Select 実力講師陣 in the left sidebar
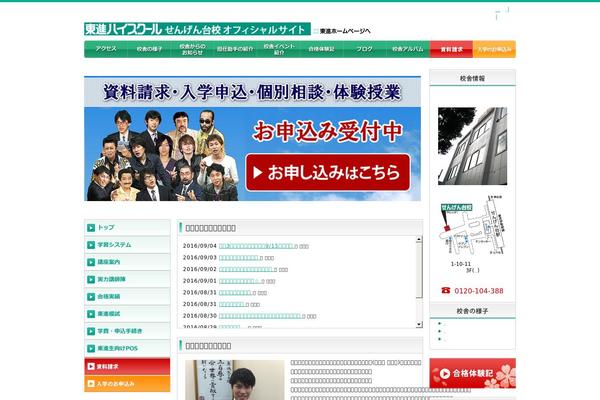This screenshot has height=400, width=600. point(127,279)
